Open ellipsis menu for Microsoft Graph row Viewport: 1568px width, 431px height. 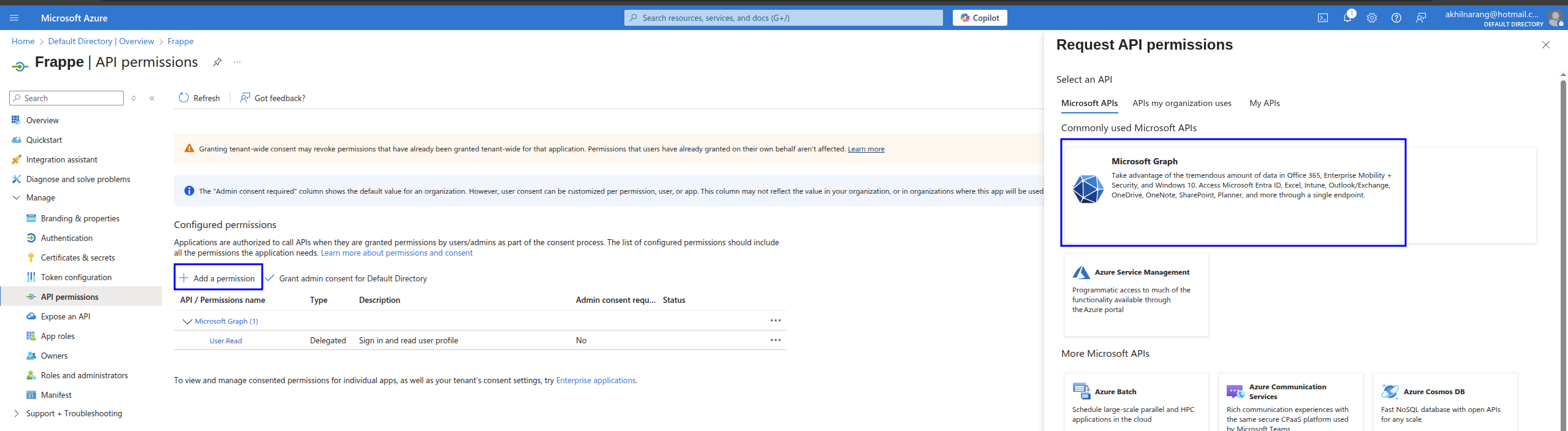coord(776,321)
